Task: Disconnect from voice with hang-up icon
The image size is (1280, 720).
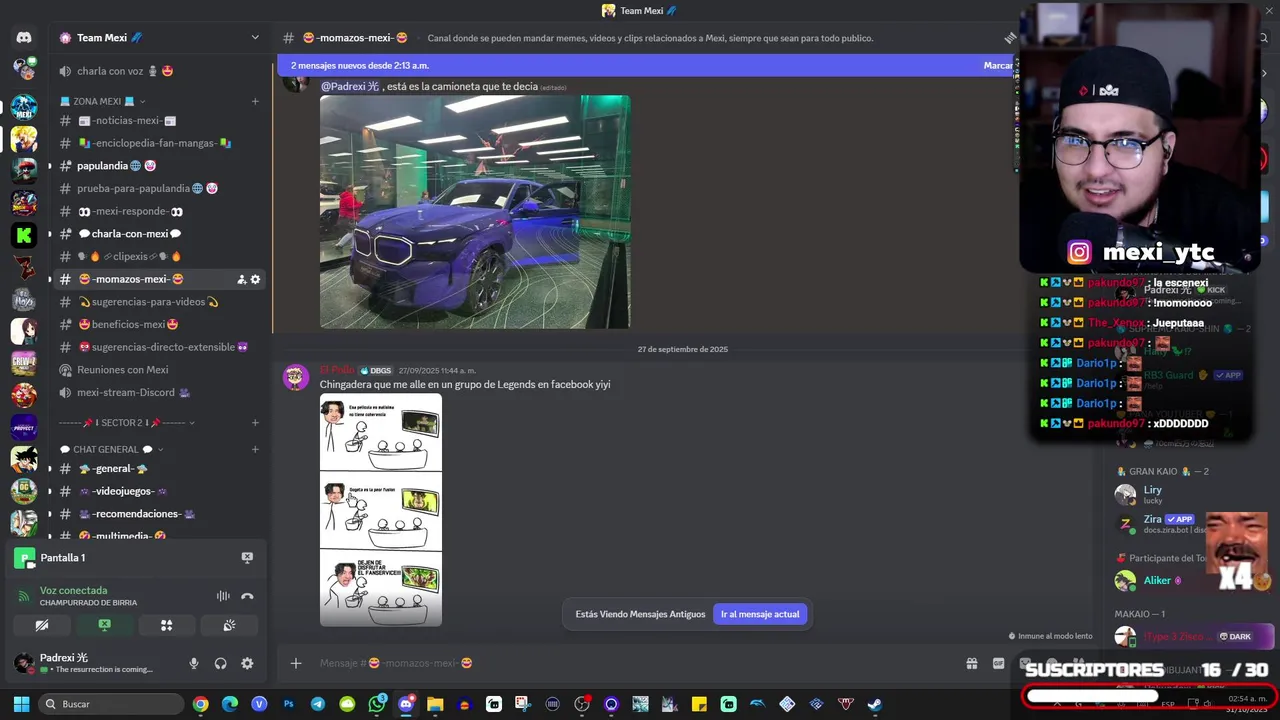Action: click(x=247, y=596)
